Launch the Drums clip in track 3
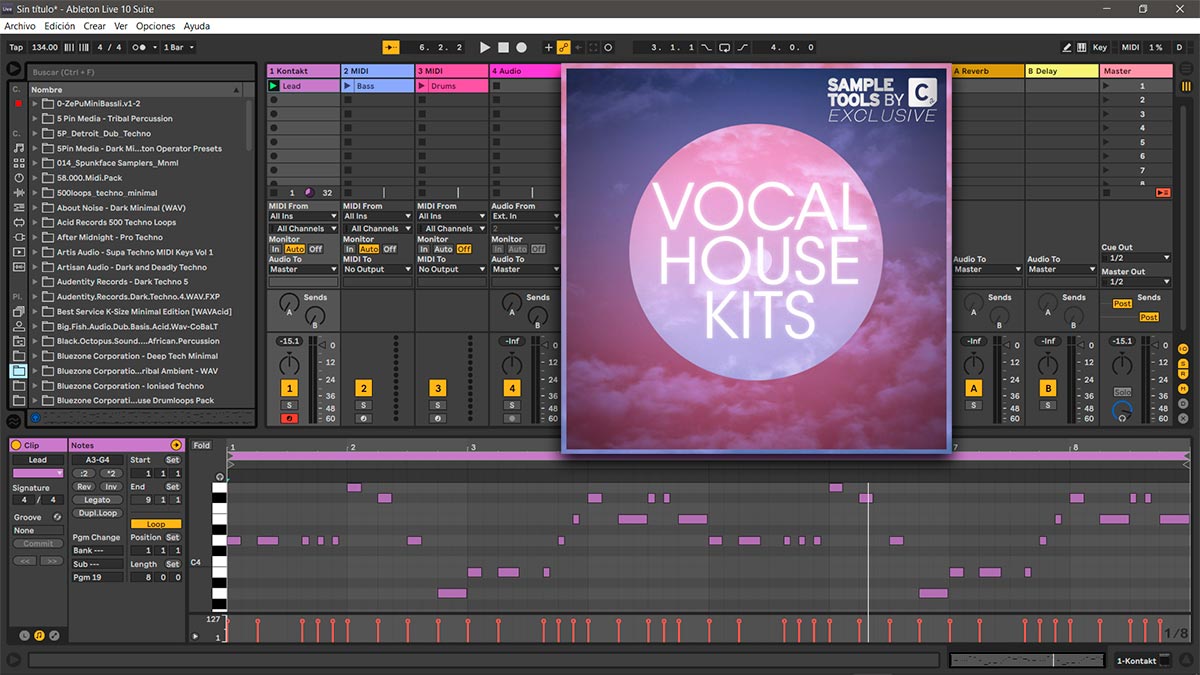 pos(422,86)
